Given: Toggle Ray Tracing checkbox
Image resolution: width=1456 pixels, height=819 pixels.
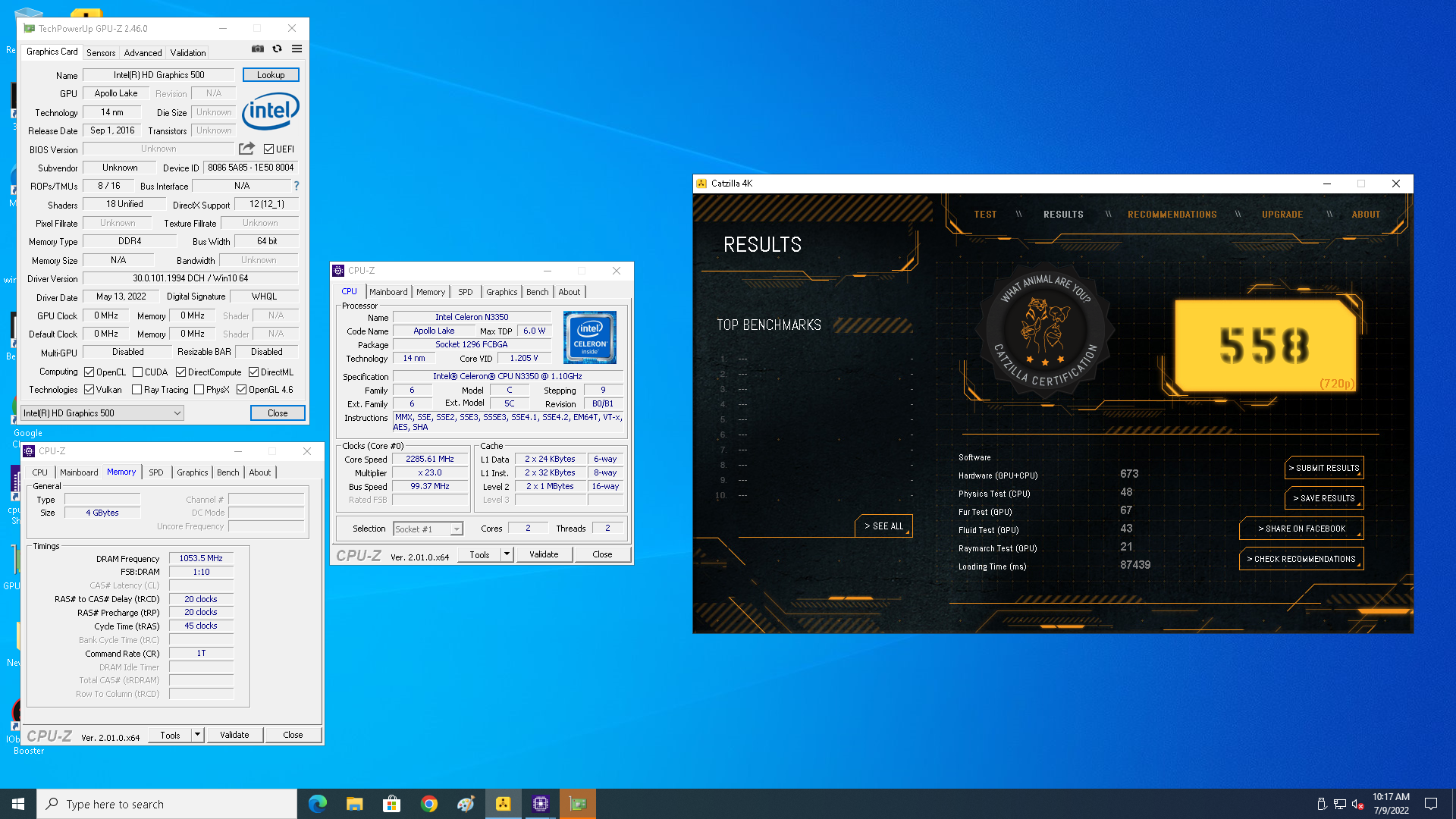Looking at the screenshot, I should click(x=136, y=390).
